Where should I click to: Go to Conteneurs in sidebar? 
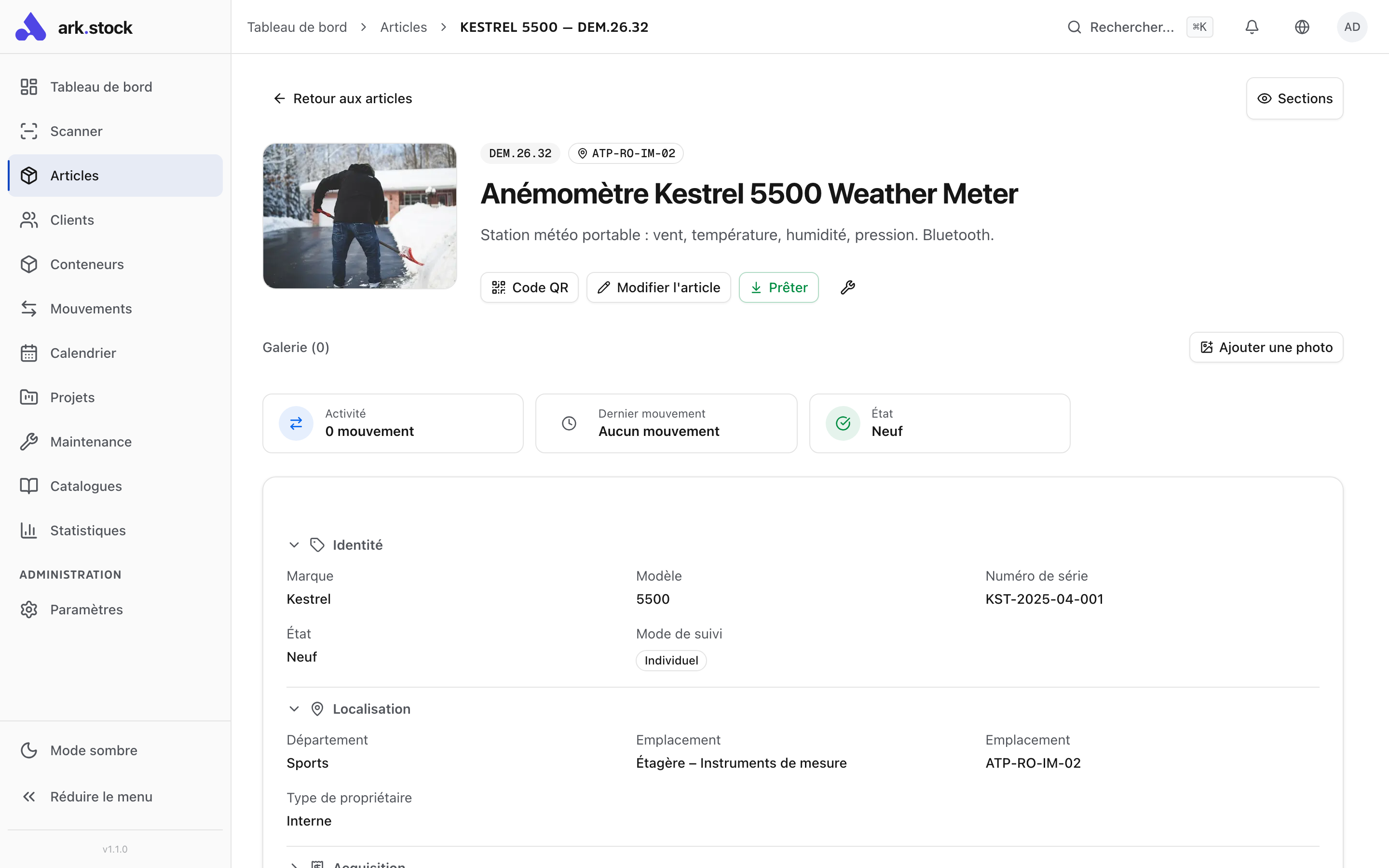87,264
